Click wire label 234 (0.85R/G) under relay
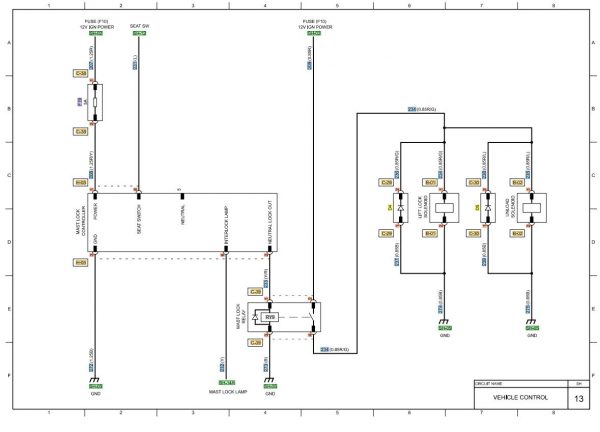This screenshot has height=432, width=600. pos(334,350)
